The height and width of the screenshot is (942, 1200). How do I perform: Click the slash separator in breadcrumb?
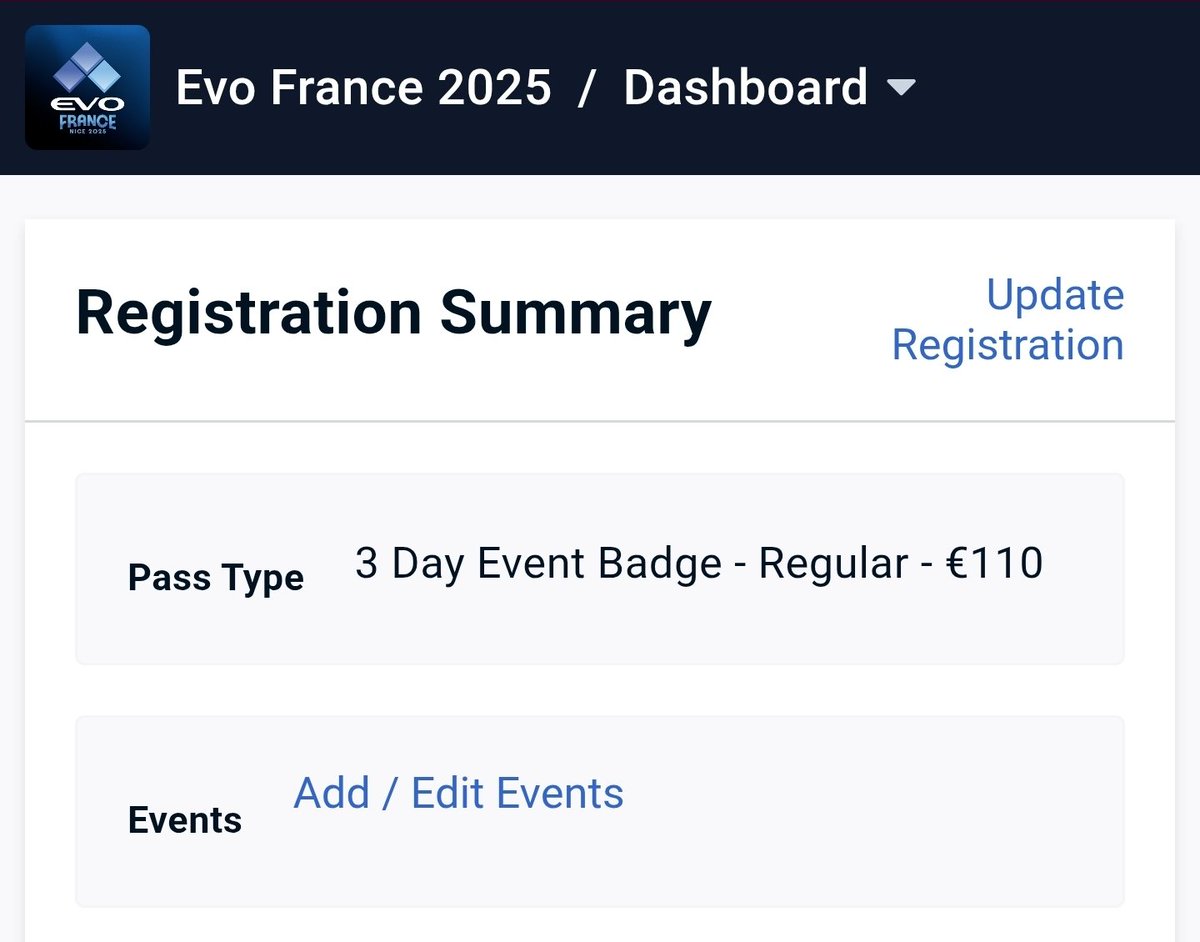[x=588, y=88]
